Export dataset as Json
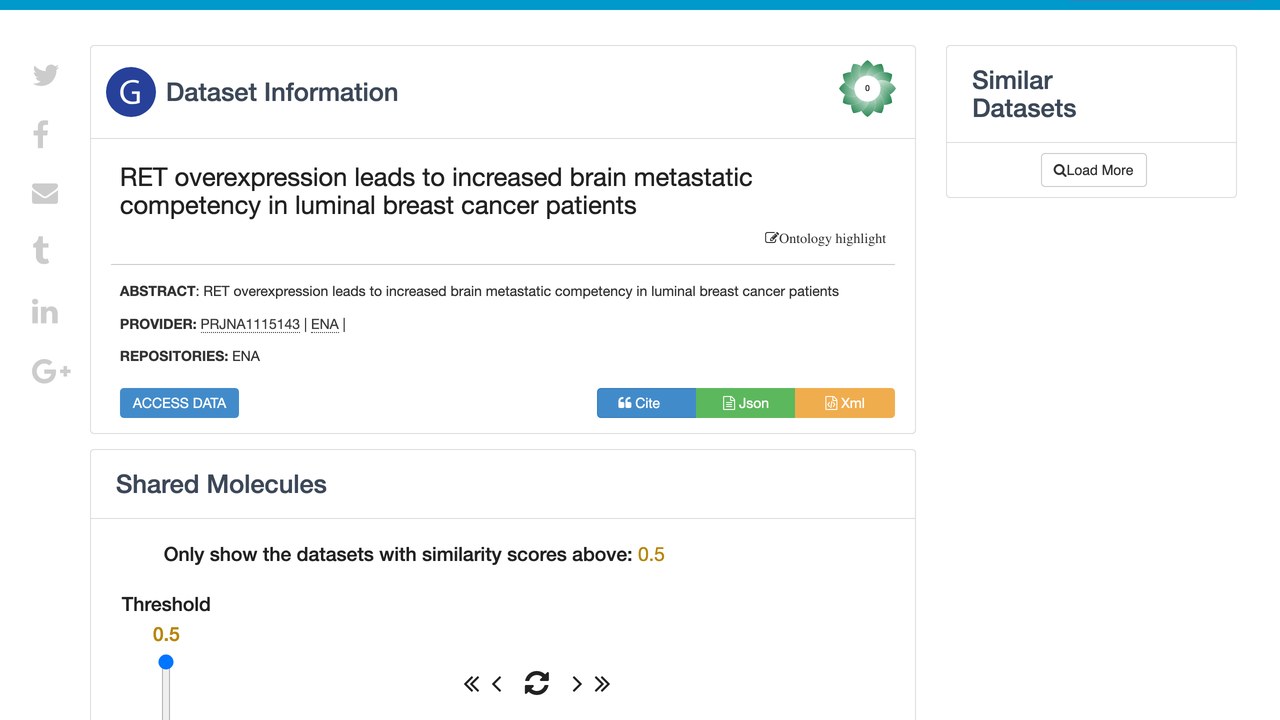The height and width of the screenshot is (720, 1280). tap(745, 403)
